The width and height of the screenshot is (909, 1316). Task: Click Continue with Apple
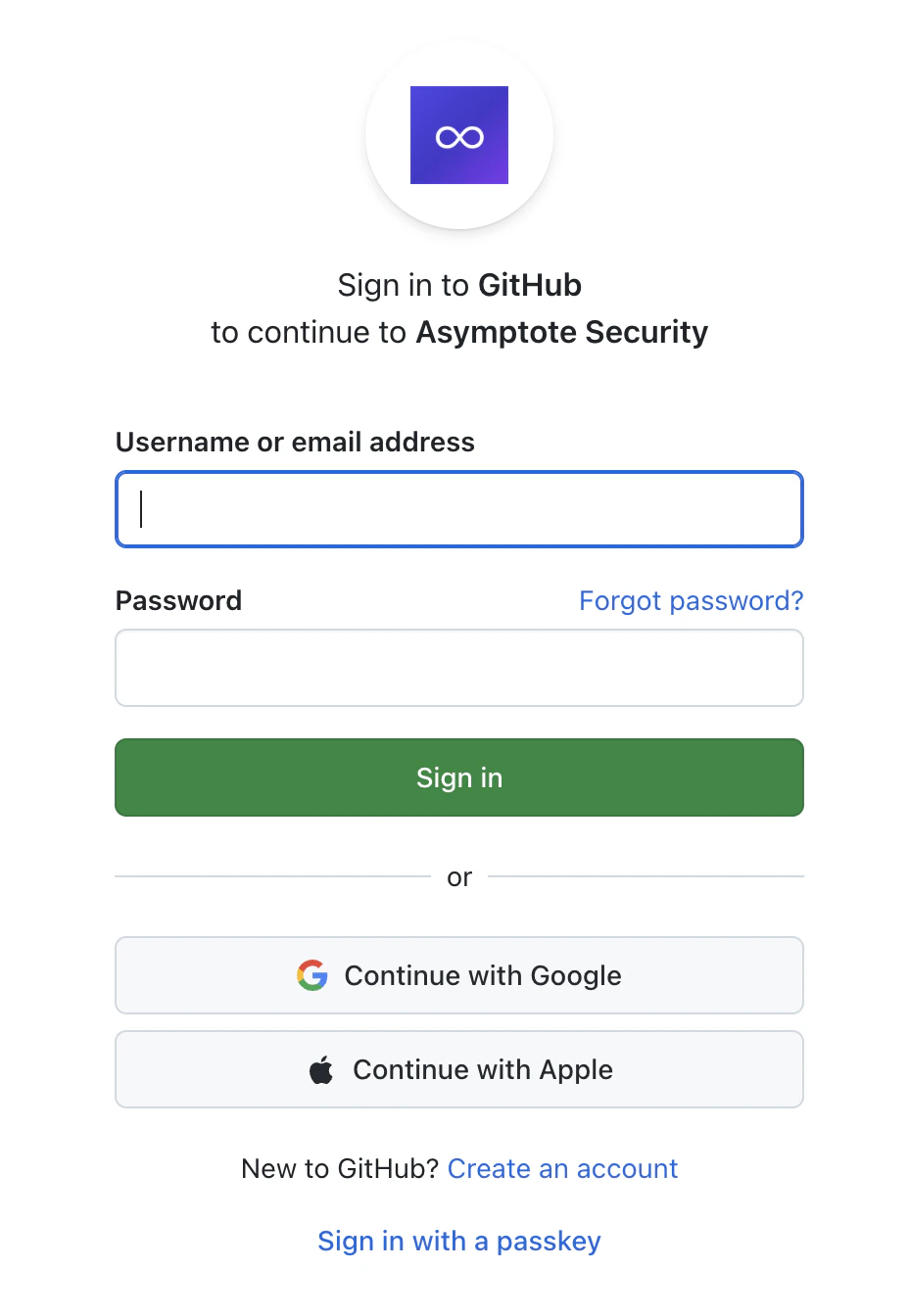point(458,1068)
